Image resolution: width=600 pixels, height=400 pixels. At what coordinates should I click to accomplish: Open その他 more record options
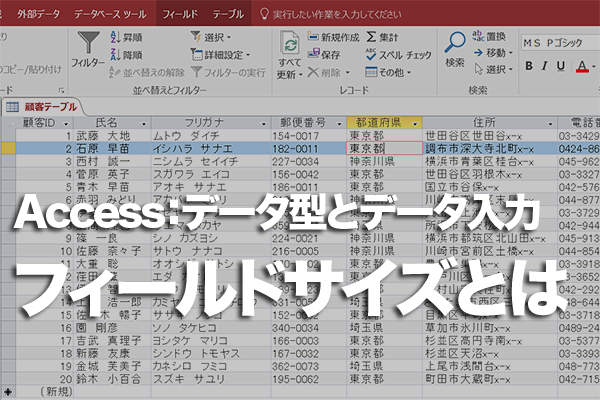tap(388, 72)
